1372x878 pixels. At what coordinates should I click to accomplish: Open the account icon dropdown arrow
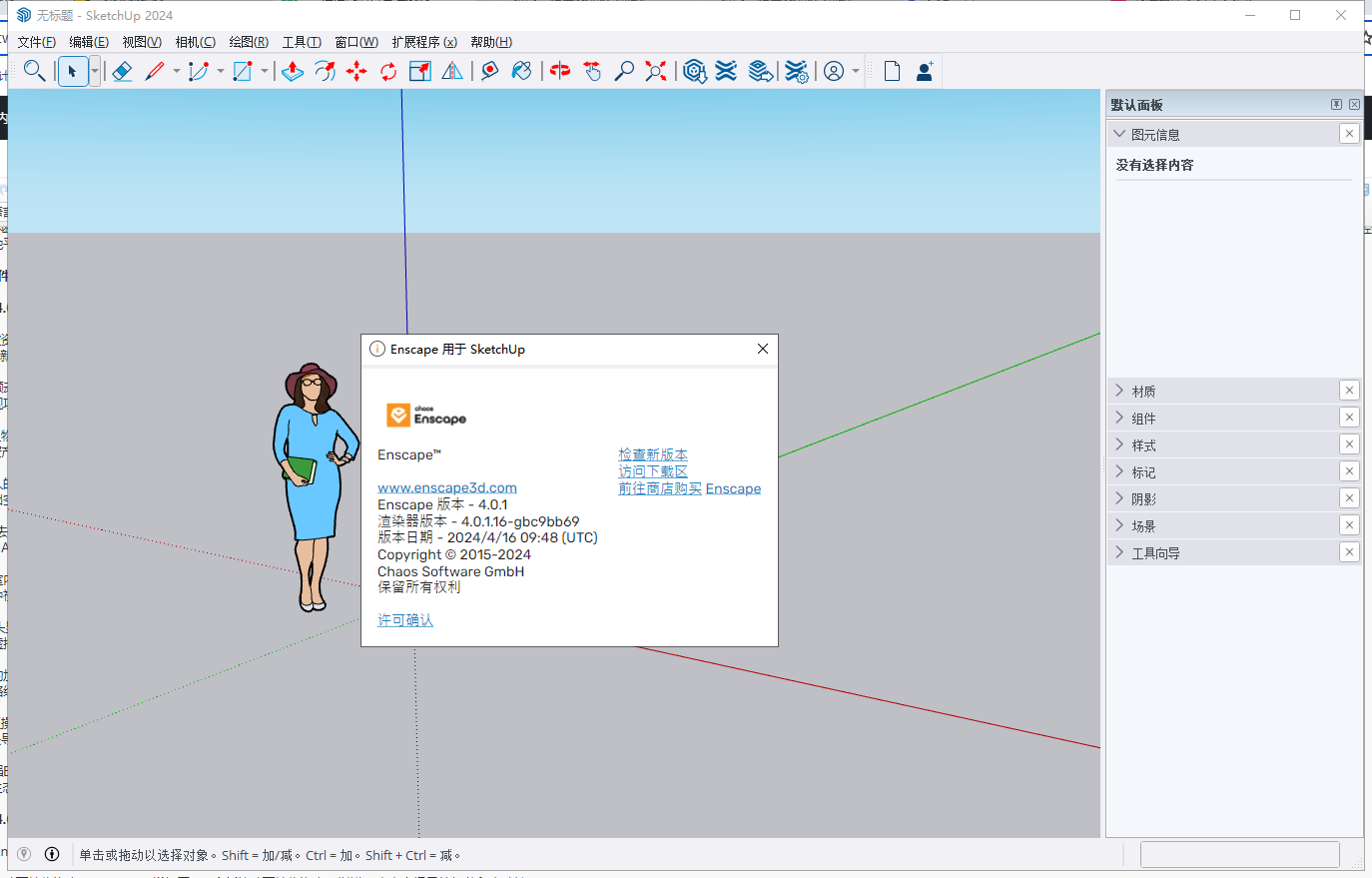856,71
